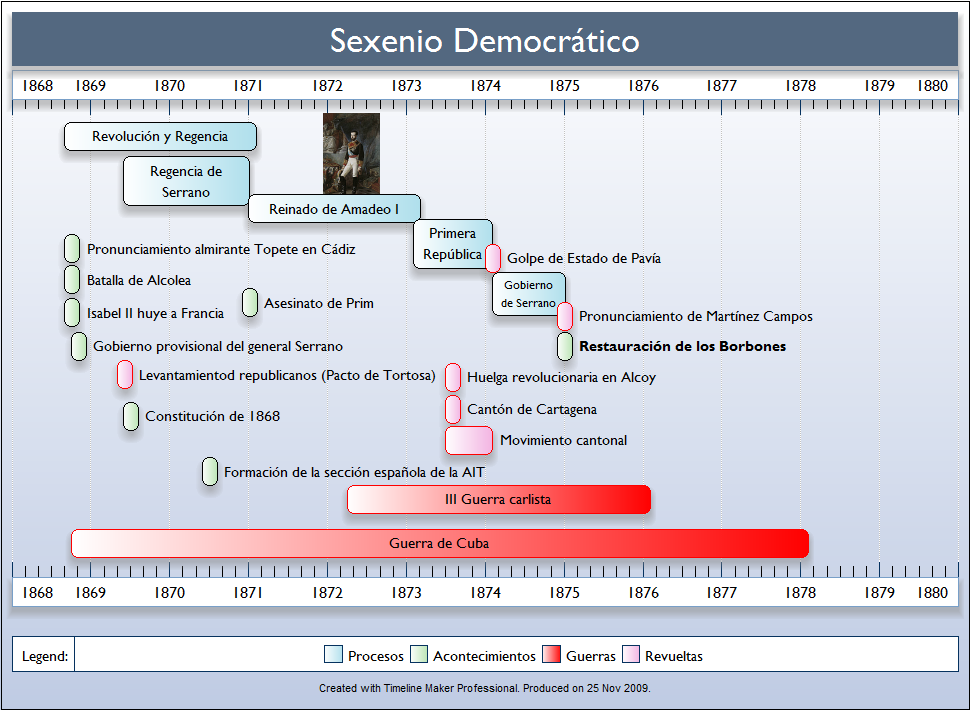Select the Movimiento cantonal revolt marker
Viewport: 971px width, 711px height.
469,440
